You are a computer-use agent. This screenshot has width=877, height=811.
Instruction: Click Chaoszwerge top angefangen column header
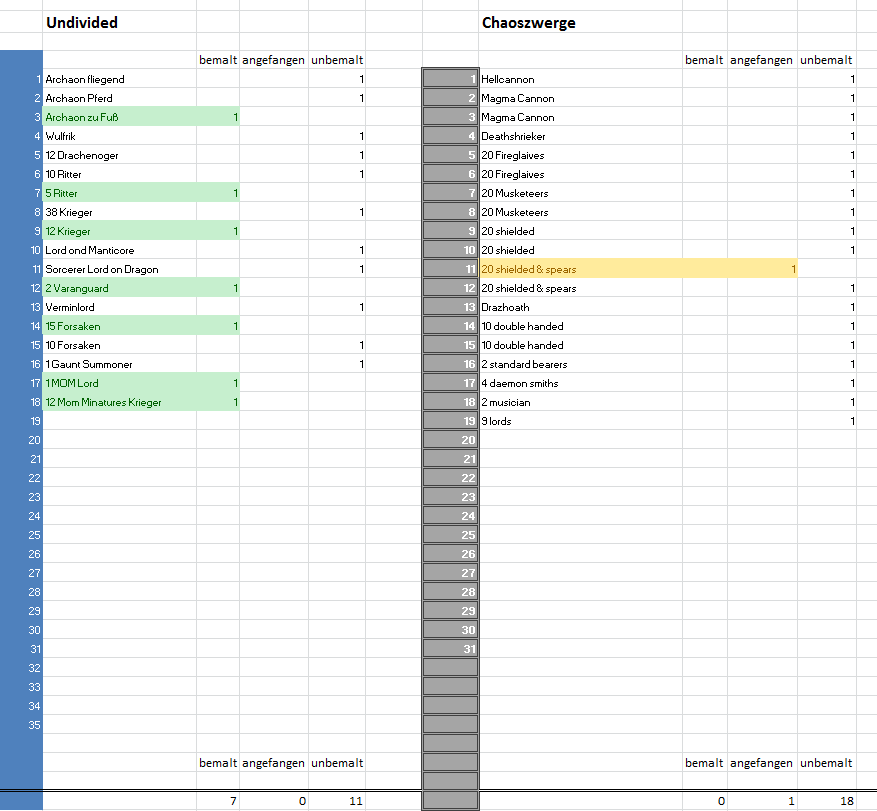click(761, 60)
